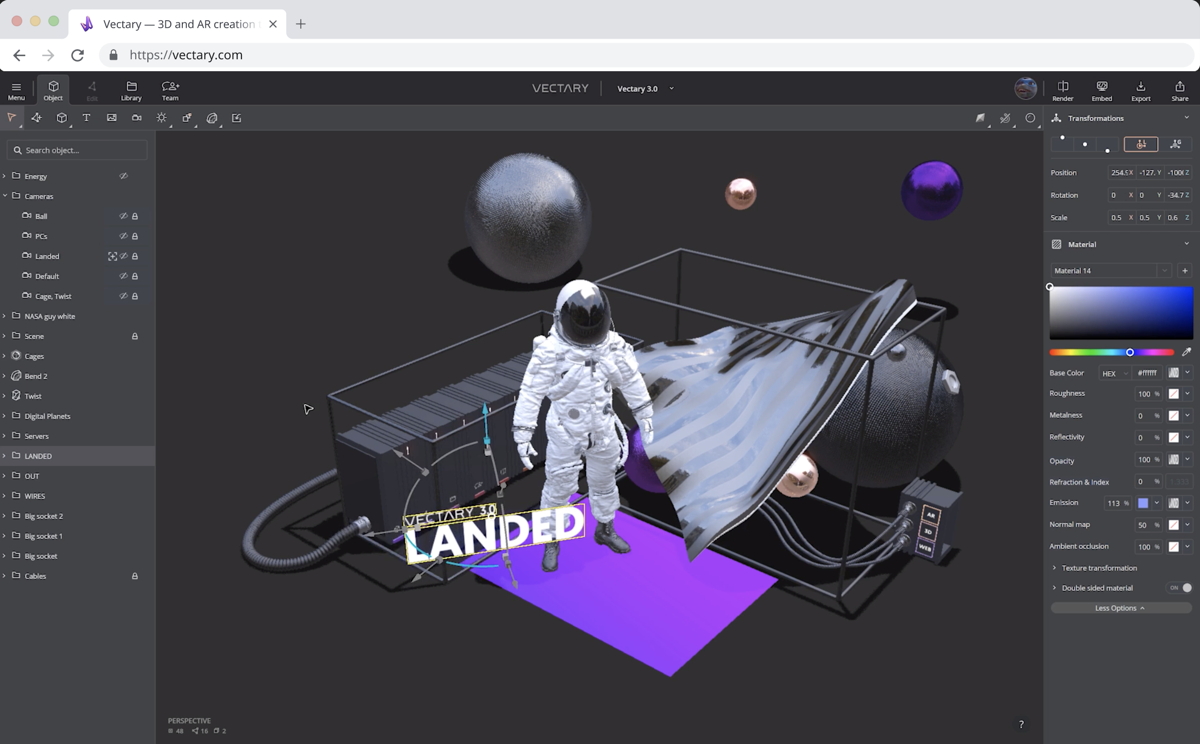Screen dimensions: 1200x744
Task: Open the Material 14 dropdown
Action: (x=1164, y=271)
